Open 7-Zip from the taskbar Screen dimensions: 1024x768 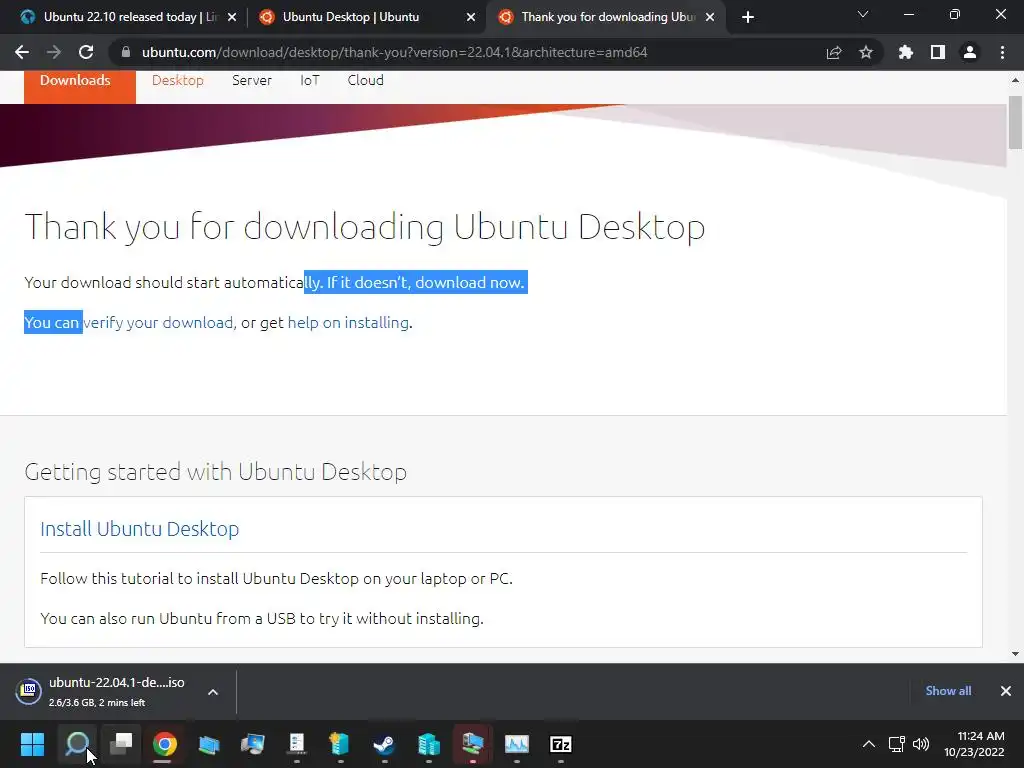(560, 744)
